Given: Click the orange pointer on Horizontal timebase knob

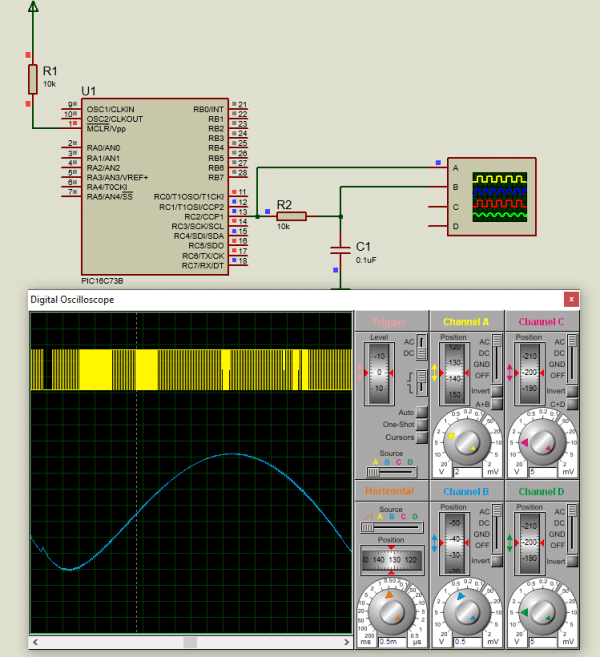Looking at the screenshot, I should pos(389,595).
